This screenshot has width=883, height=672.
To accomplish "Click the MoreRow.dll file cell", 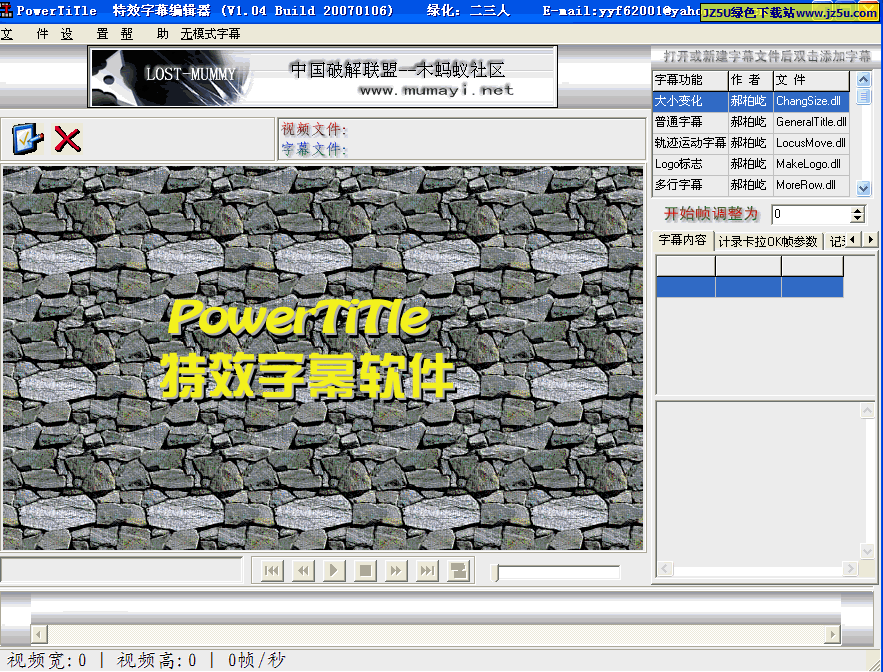I will click(x=811, y=185).
